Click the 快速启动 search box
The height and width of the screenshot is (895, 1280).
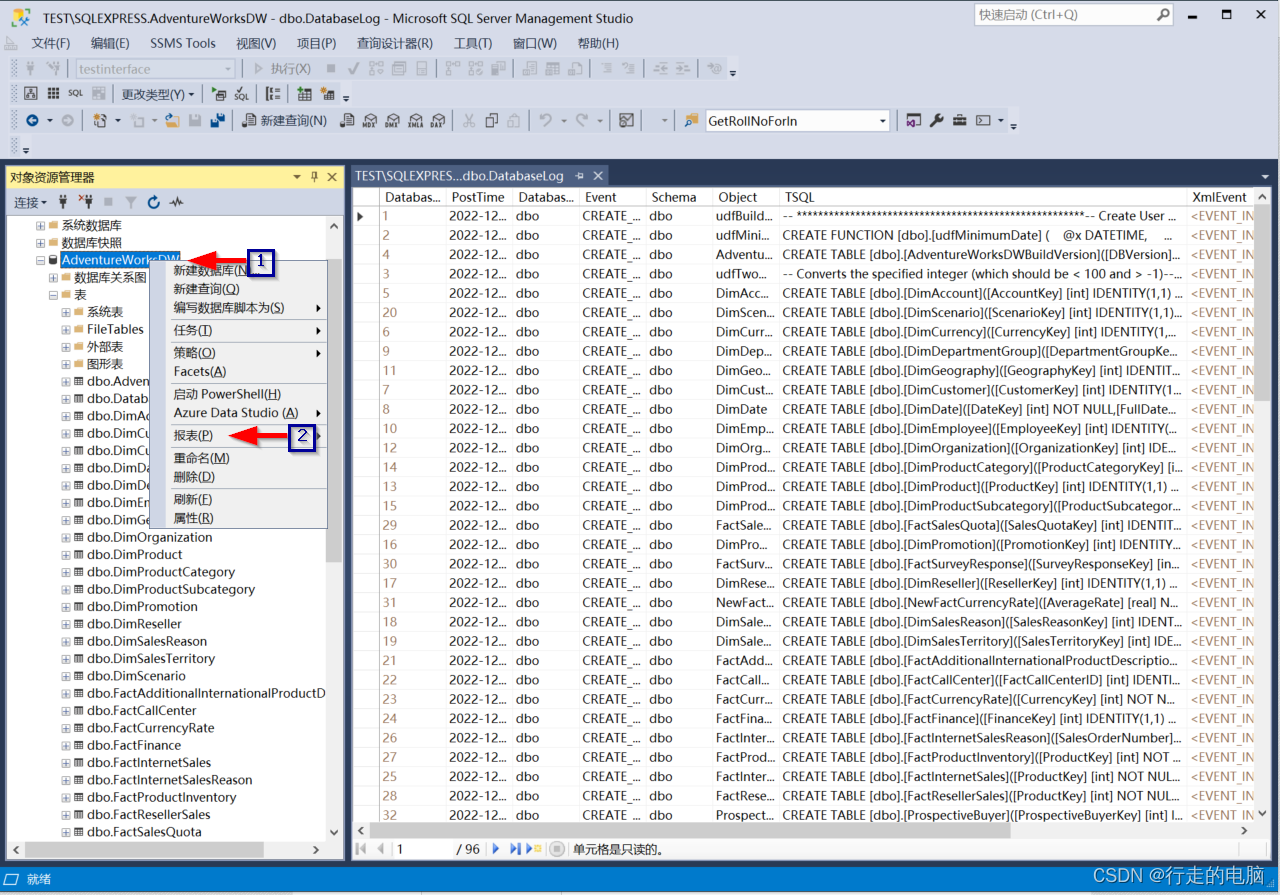pyautogui.click(x=1073, y=15)
